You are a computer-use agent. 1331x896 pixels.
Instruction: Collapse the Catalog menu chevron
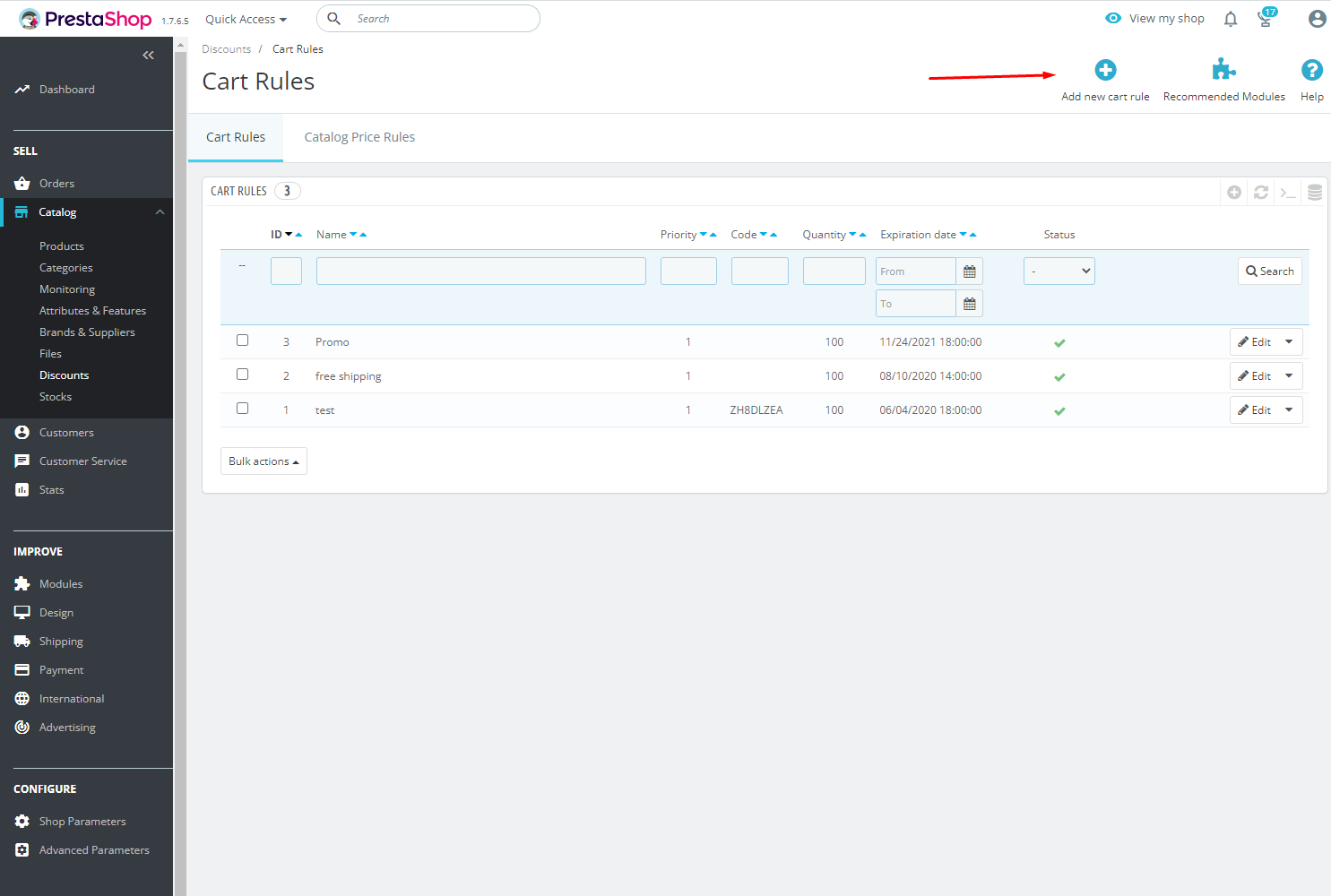point(160,212)
